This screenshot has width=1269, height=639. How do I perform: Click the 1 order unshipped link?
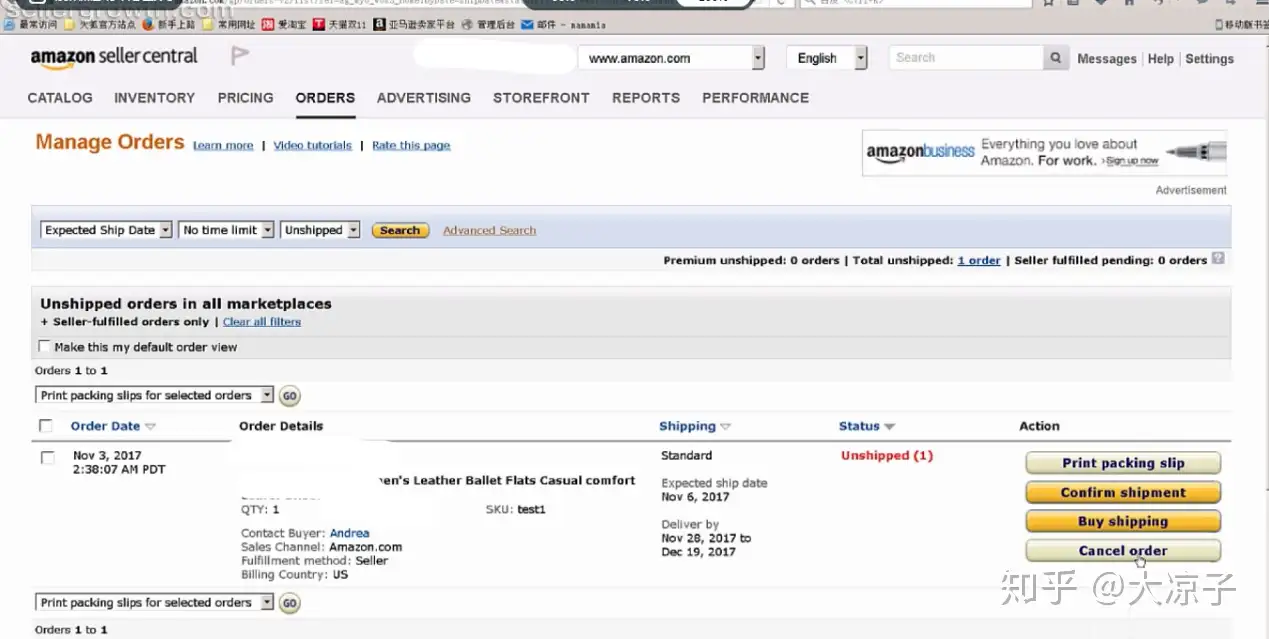coord(979,260)
